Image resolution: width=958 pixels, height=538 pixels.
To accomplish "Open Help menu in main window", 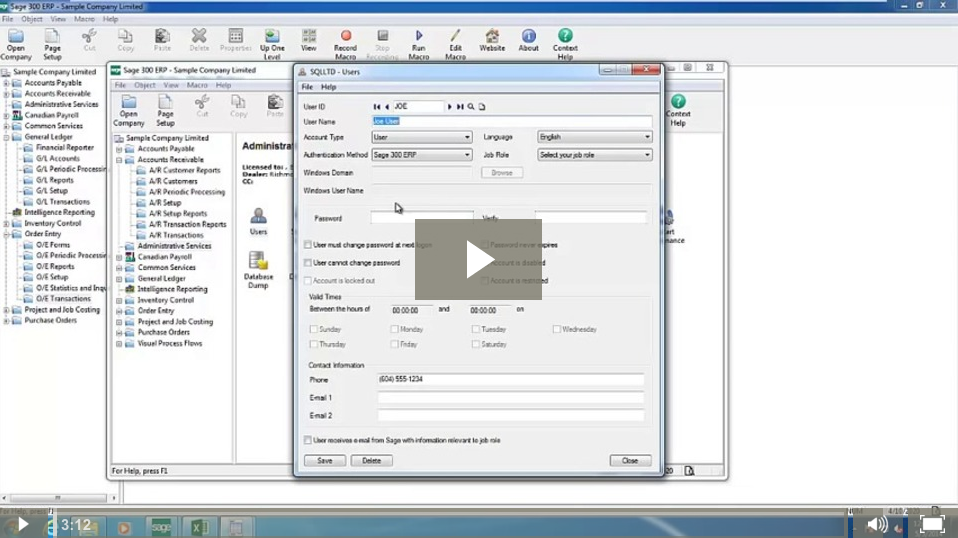I will pyautogui.click(x=111, y=19).
